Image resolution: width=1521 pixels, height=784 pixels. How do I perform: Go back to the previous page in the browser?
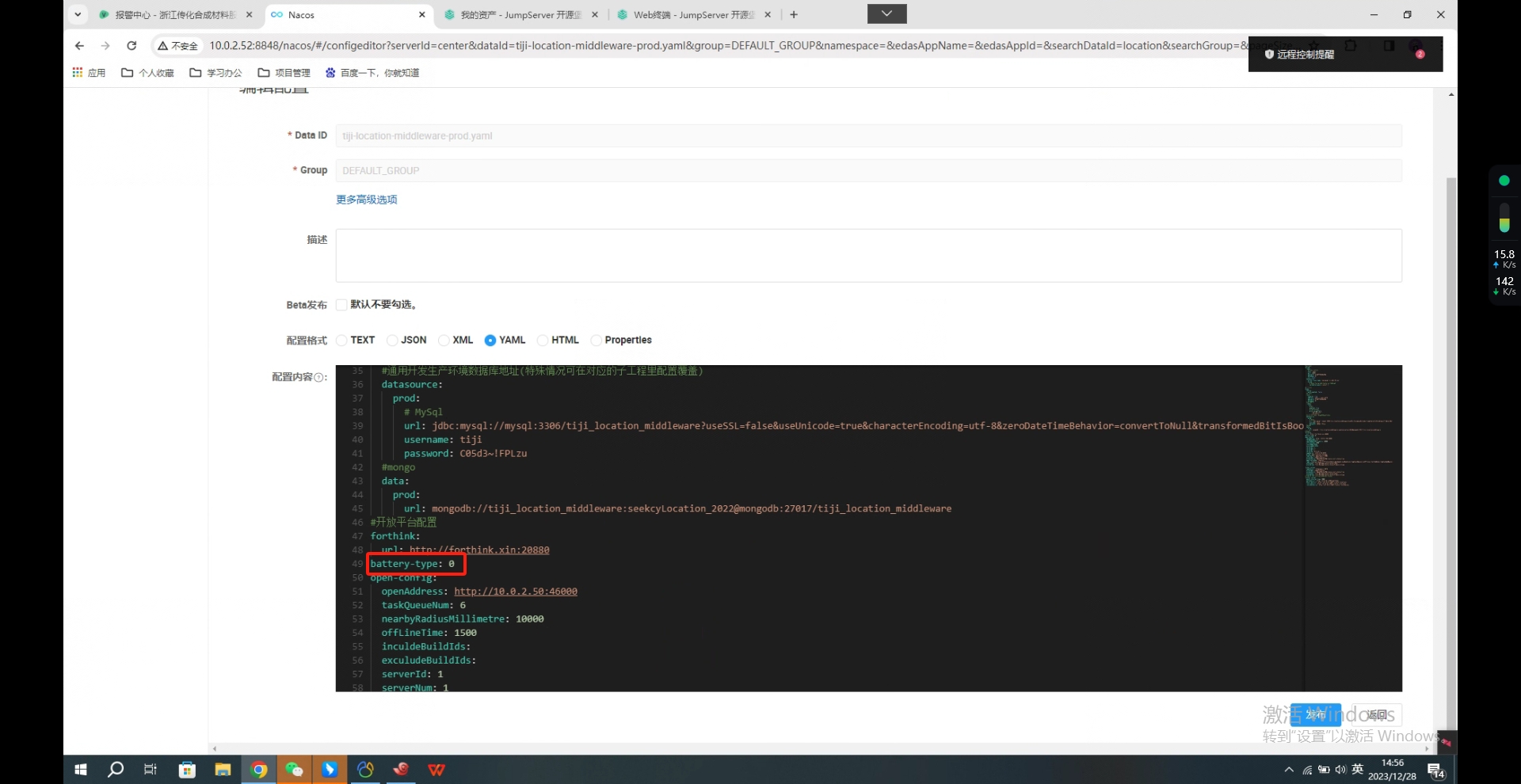[79, 46]
